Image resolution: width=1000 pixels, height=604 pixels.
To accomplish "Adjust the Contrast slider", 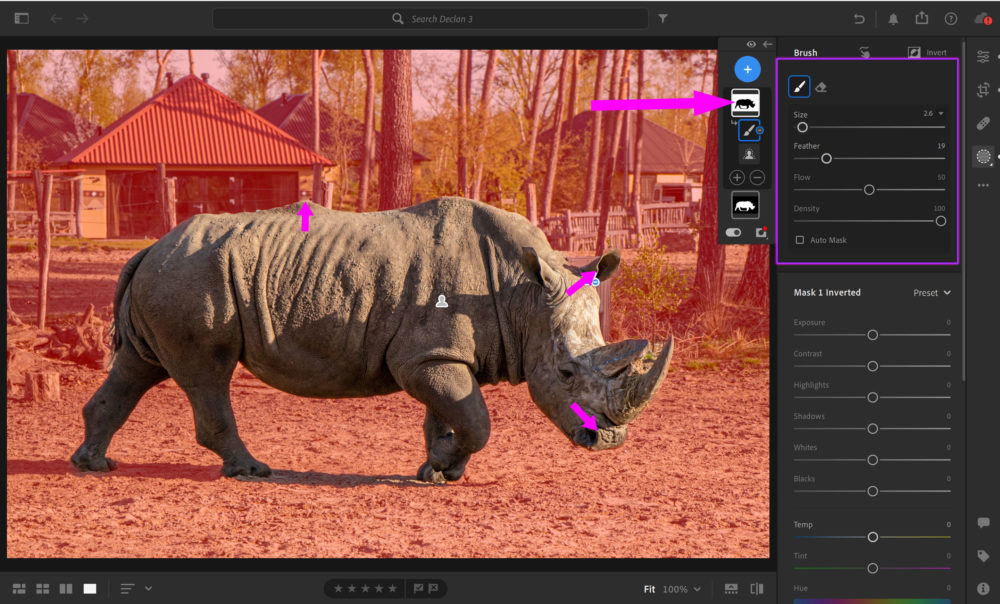I will 872,366.
